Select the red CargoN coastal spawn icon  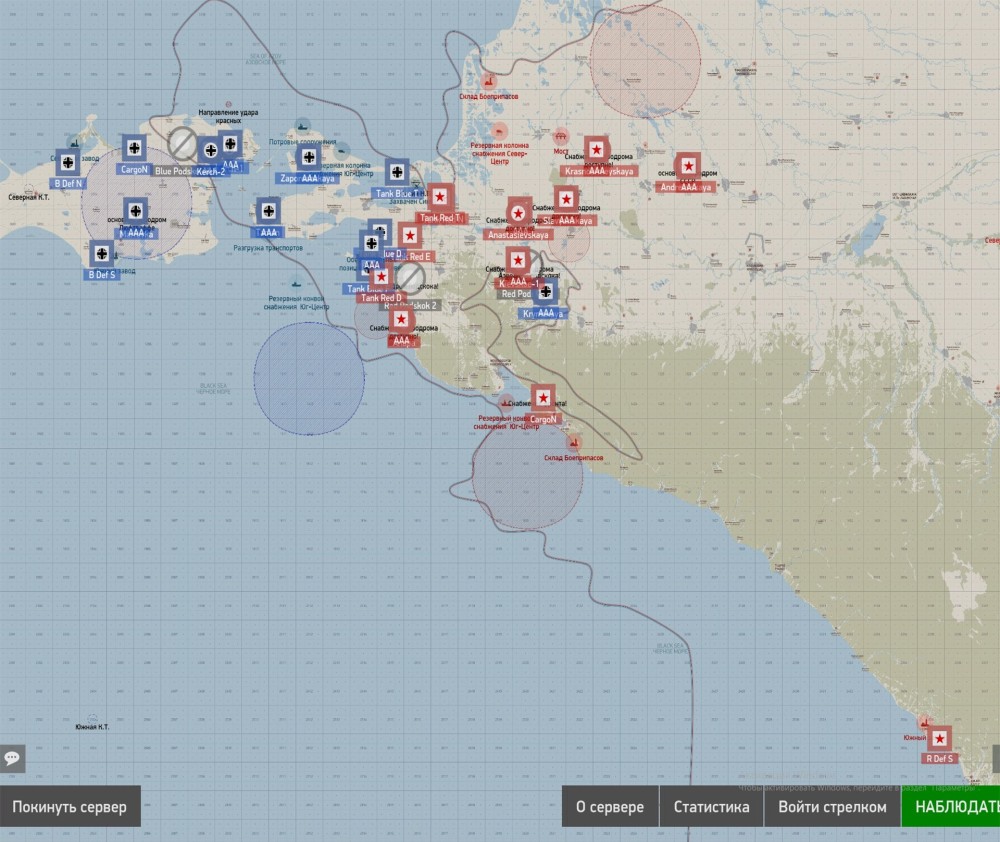[543, 399]
